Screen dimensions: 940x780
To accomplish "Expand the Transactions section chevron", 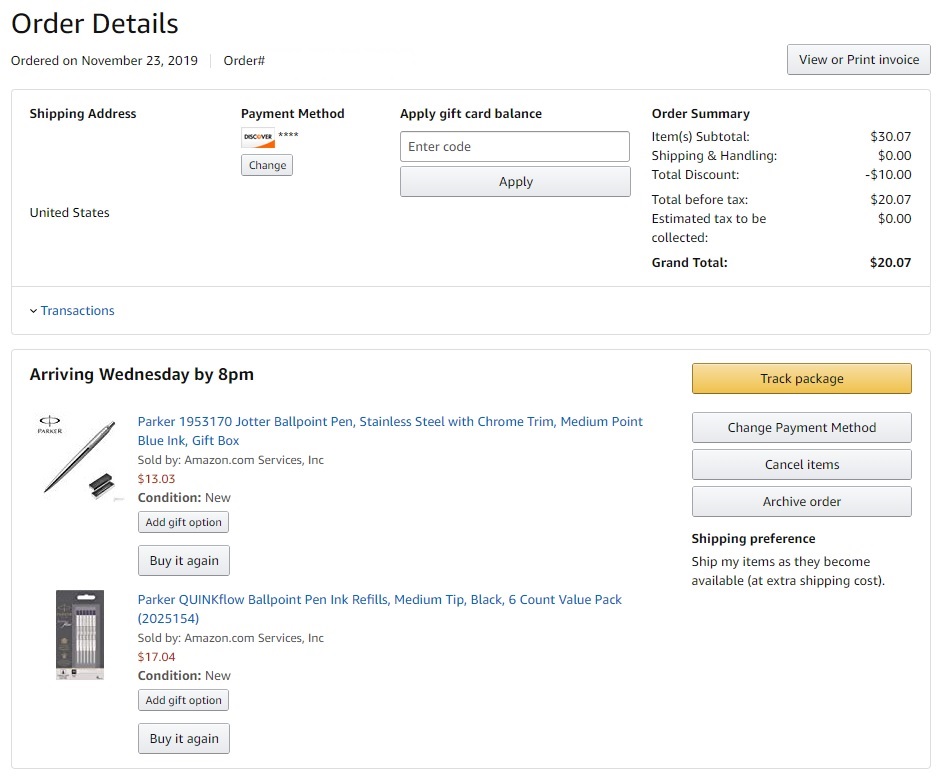I will coord(33,311).
